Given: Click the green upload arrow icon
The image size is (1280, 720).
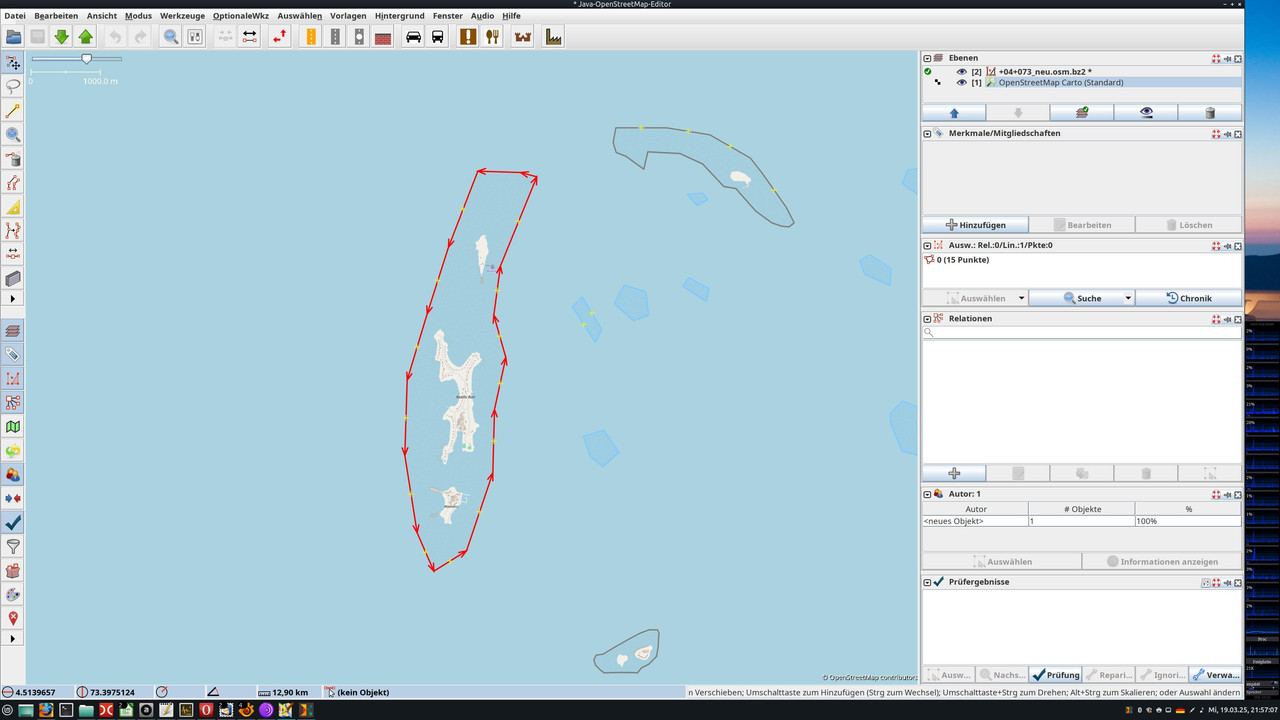Looking at the screenshot, I should coord(86,37).
